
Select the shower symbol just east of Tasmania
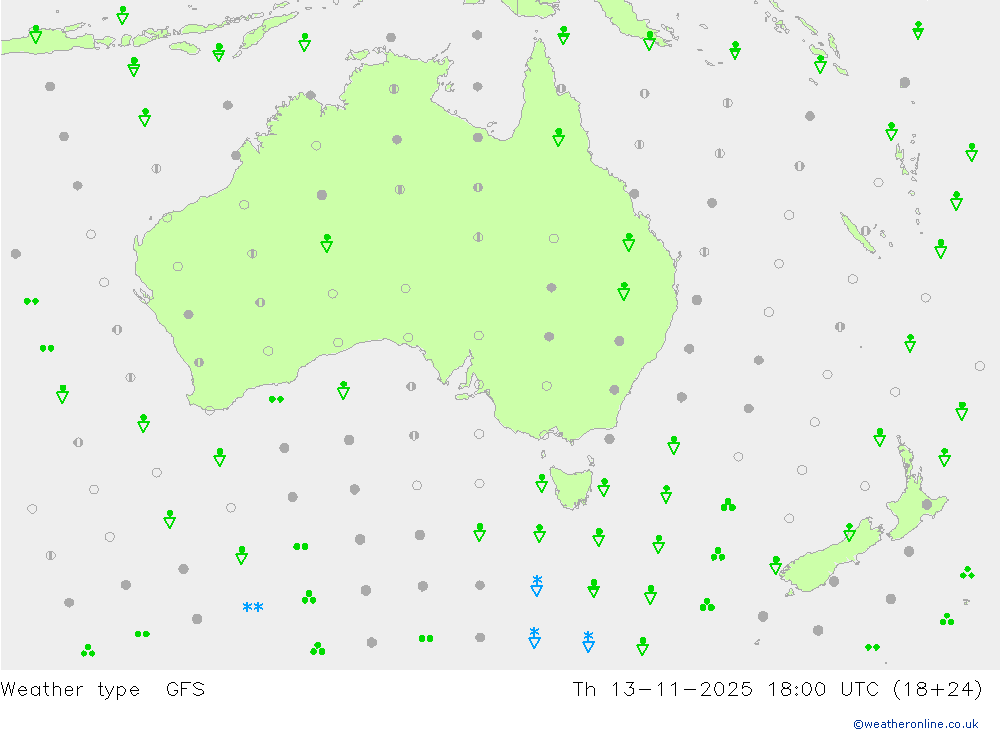pyautogui.click(x=604, y=487)
